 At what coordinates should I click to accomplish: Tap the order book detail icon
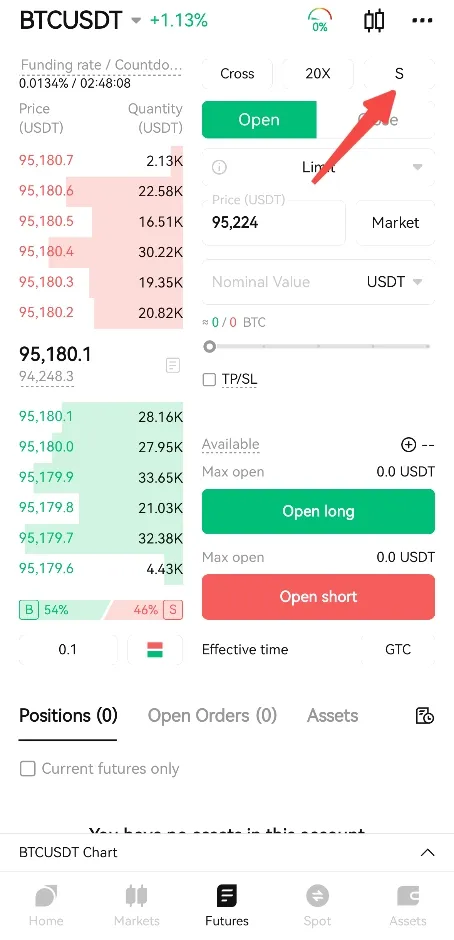click(x=173, y=365)
